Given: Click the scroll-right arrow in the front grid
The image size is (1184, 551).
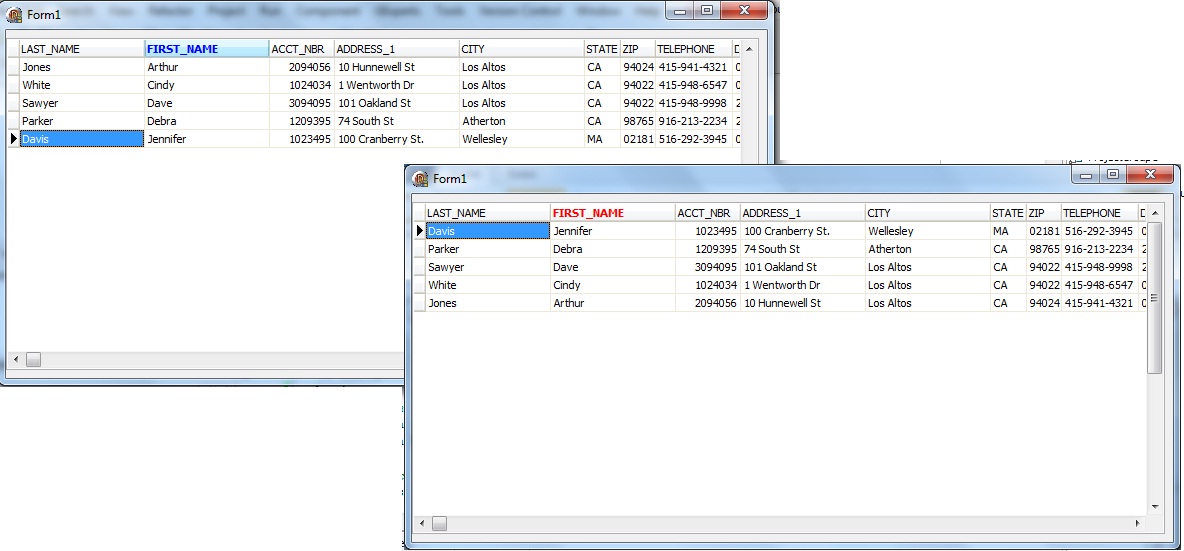Looking at the screenshot, I should click(1137, 523).
